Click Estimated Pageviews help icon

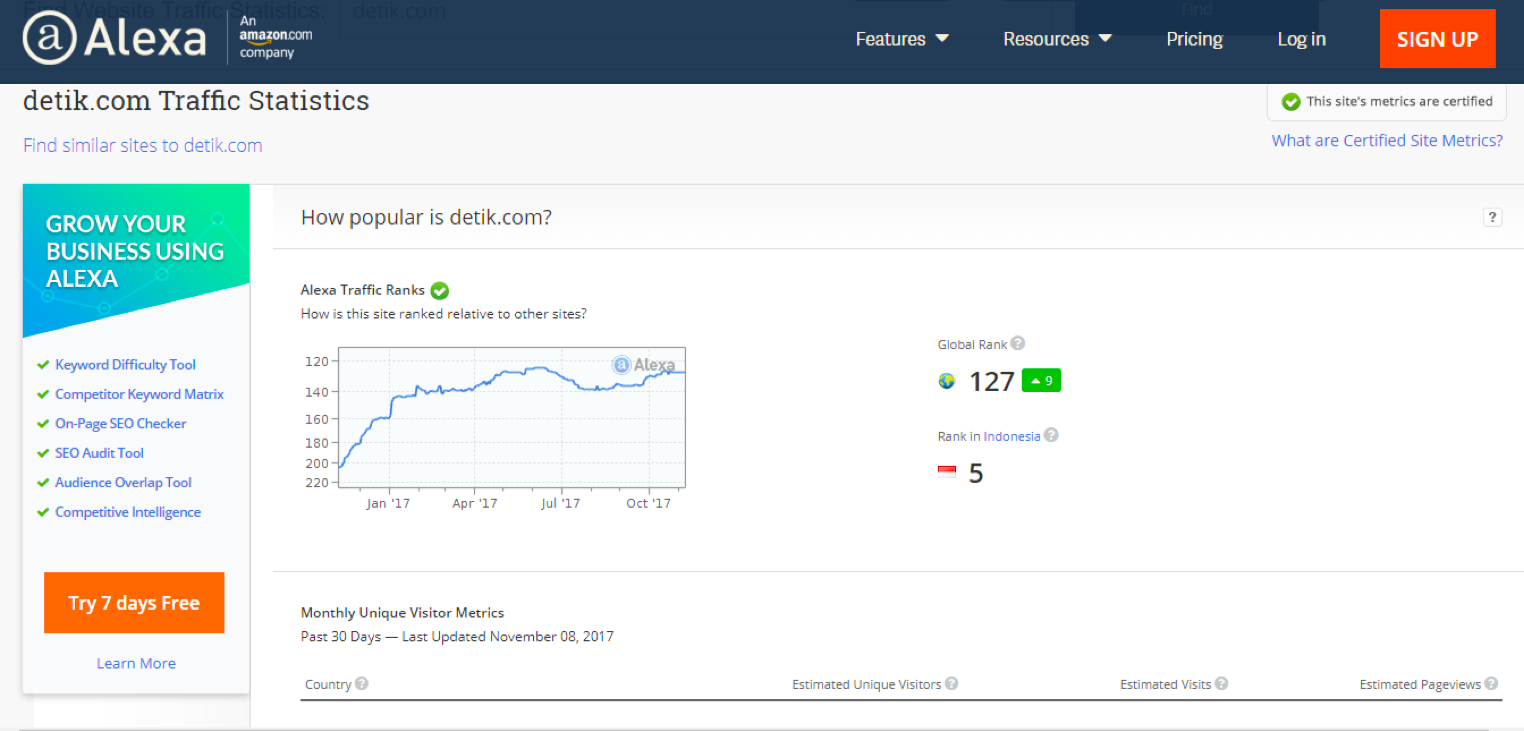pyautogui.click(x=1491, y=684)
